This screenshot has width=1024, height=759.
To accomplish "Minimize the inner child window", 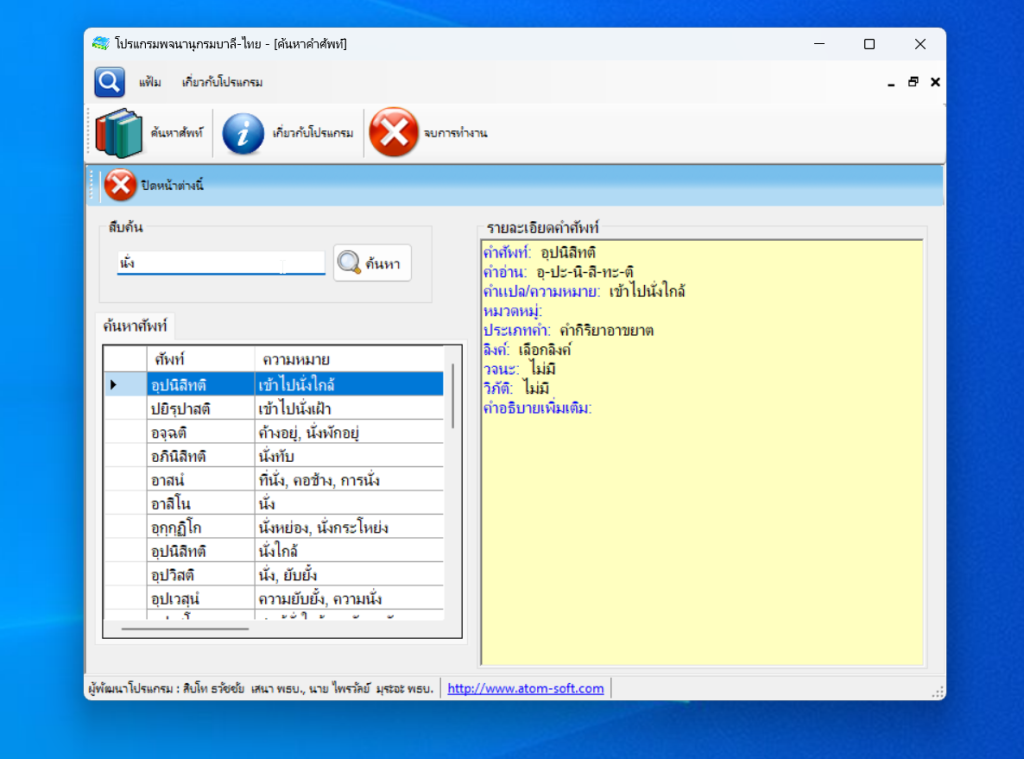I will 891,82.
